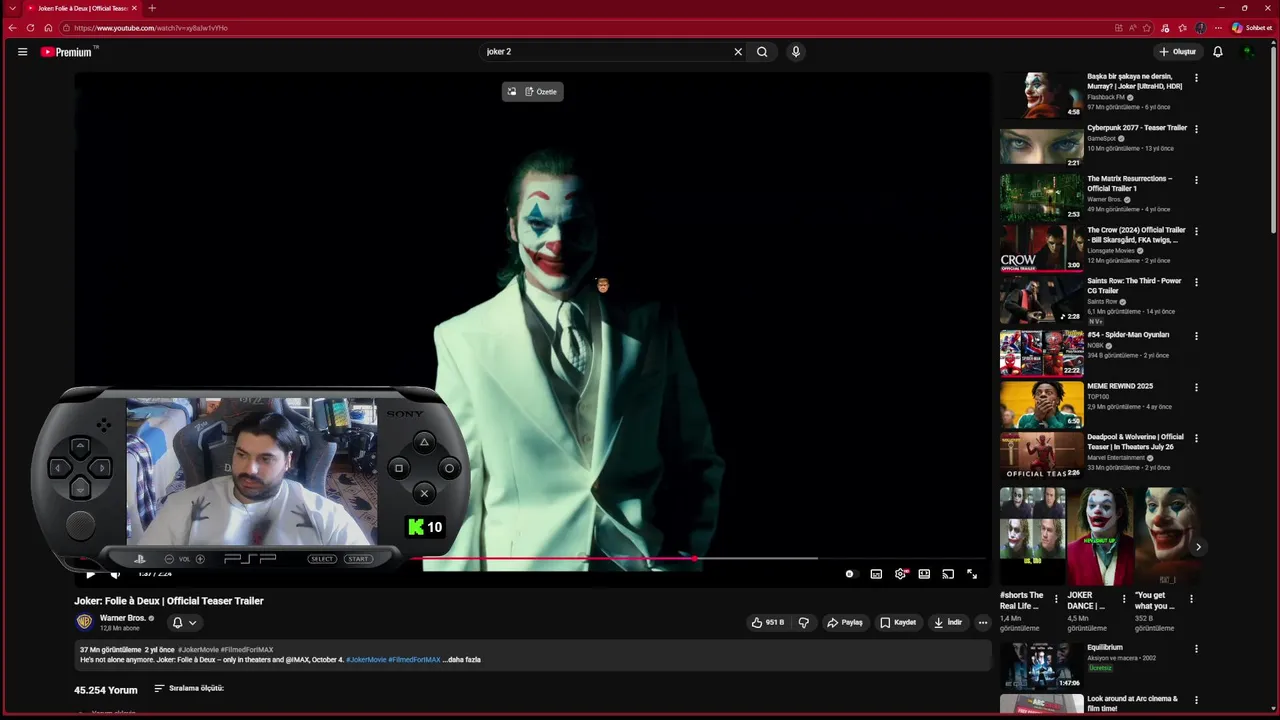This screenshot has width=1280, height=720.
Task: Reload the page with the refresh icon
Action: 30,28
